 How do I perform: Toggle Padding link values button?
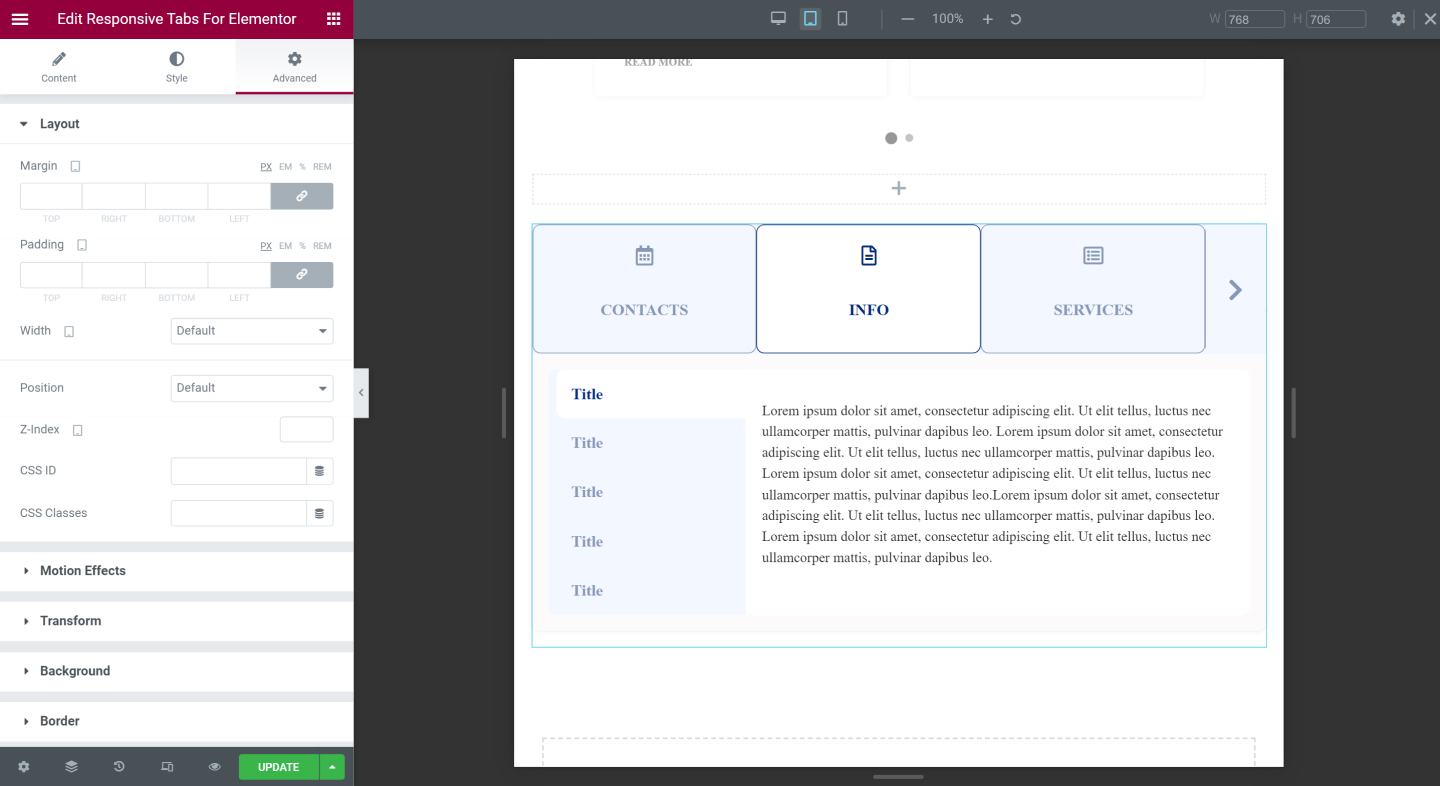302,275
